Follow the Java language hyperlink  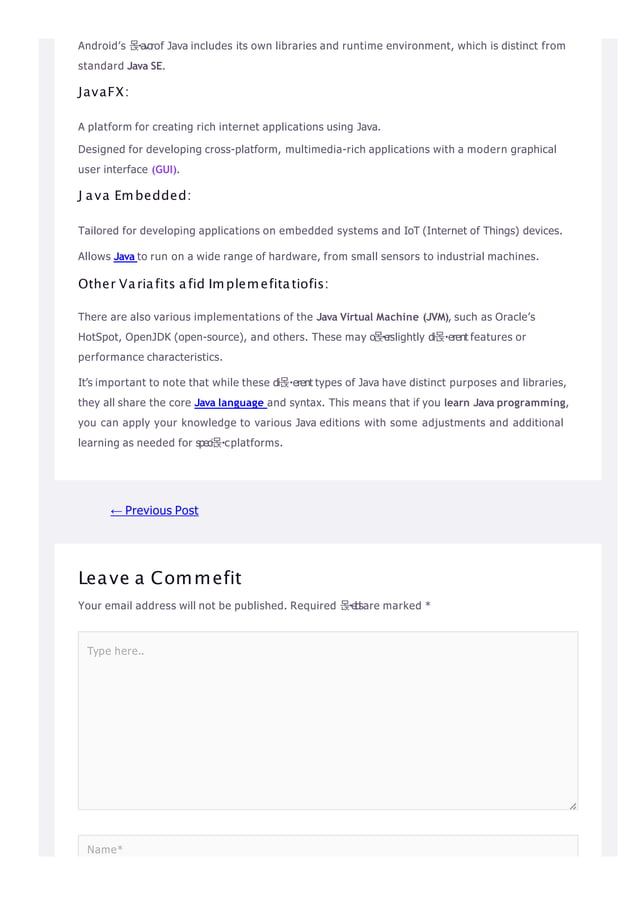(229, 403)
